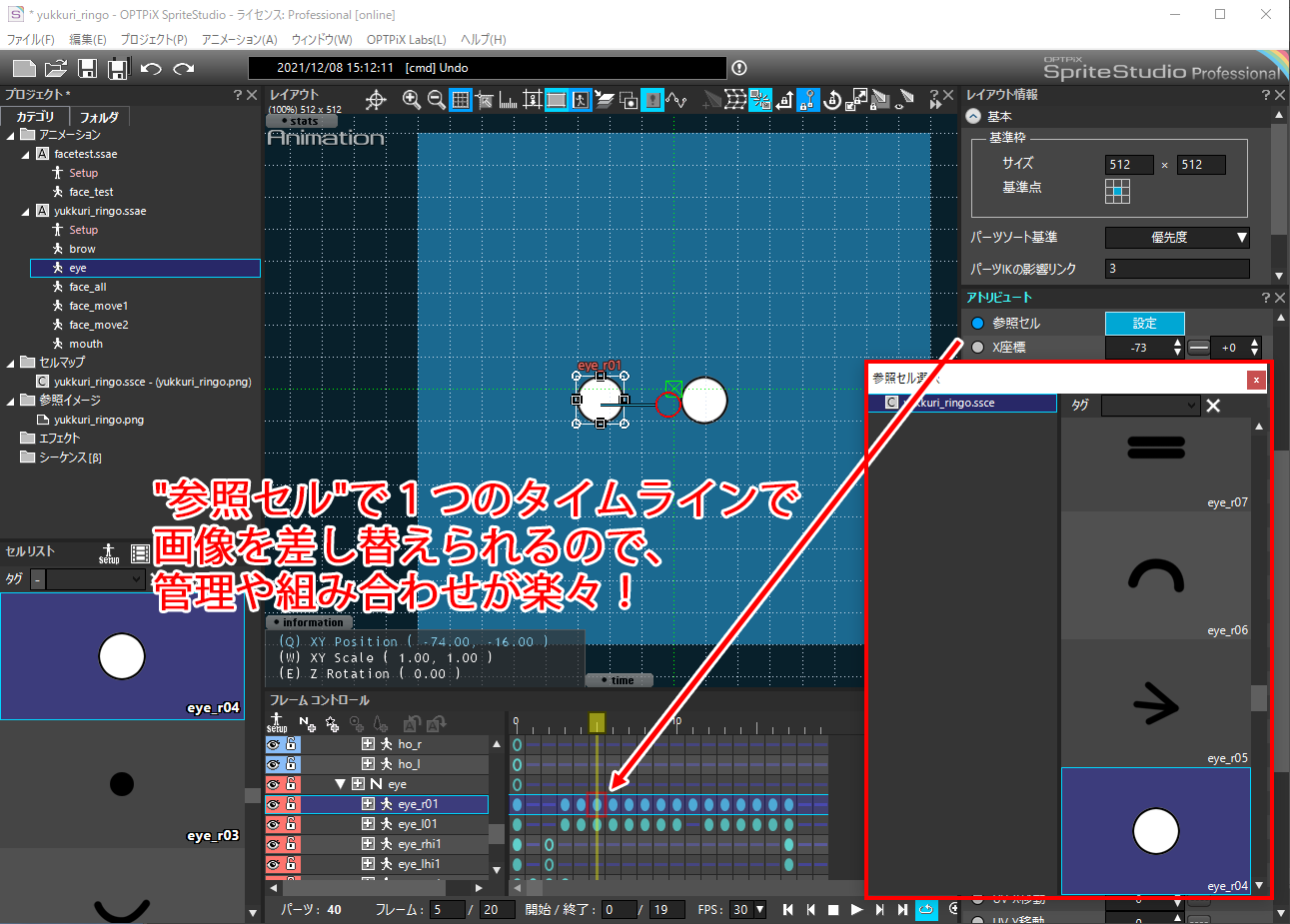Toggle visibility of ho_r part
Screen dimensions: 1290x924
coord(273,744)
